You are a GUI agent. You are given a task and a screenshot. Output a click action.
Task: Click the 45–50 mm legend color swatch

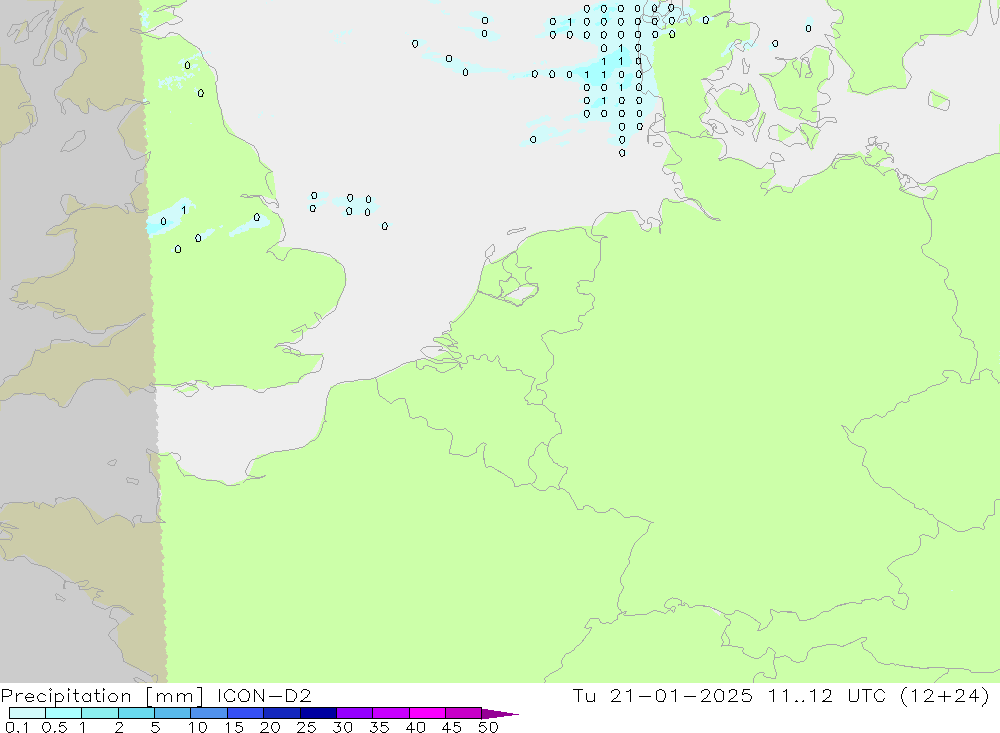(463, 713)
